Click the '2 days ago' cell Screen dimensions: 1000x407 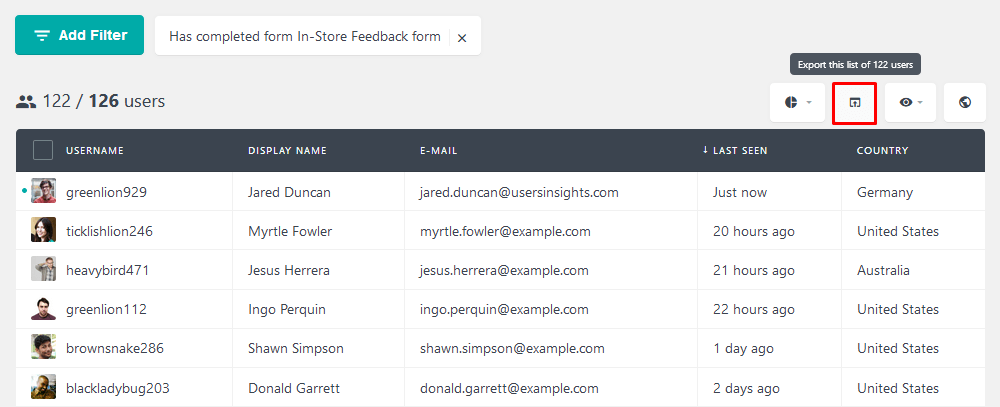pyautogui.click(x=746, y=388)
